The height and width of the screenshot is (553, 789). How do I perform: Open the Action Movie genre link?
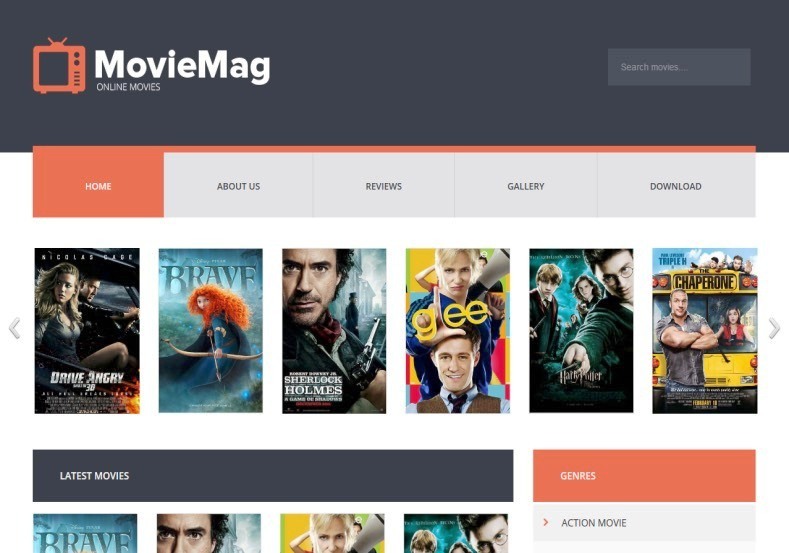point(594,523)
